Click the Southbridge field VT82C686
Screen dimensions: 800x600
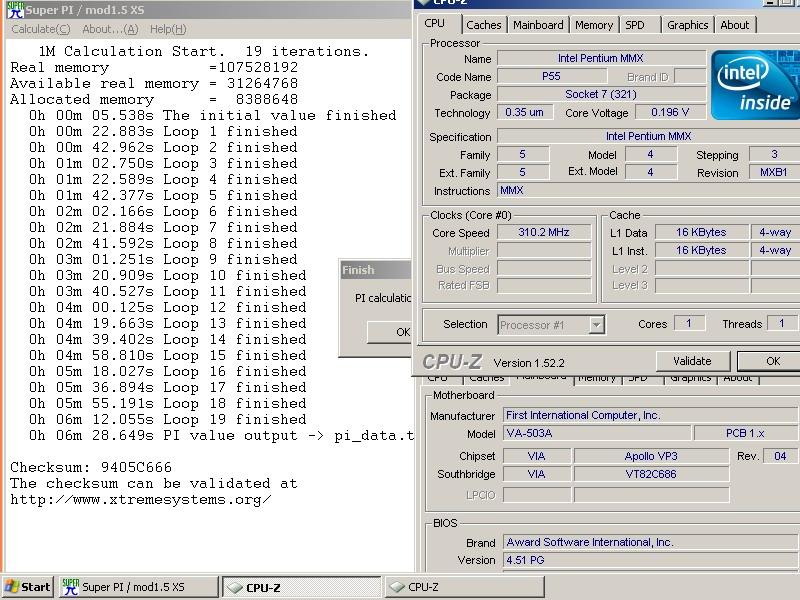pos(651,474)
